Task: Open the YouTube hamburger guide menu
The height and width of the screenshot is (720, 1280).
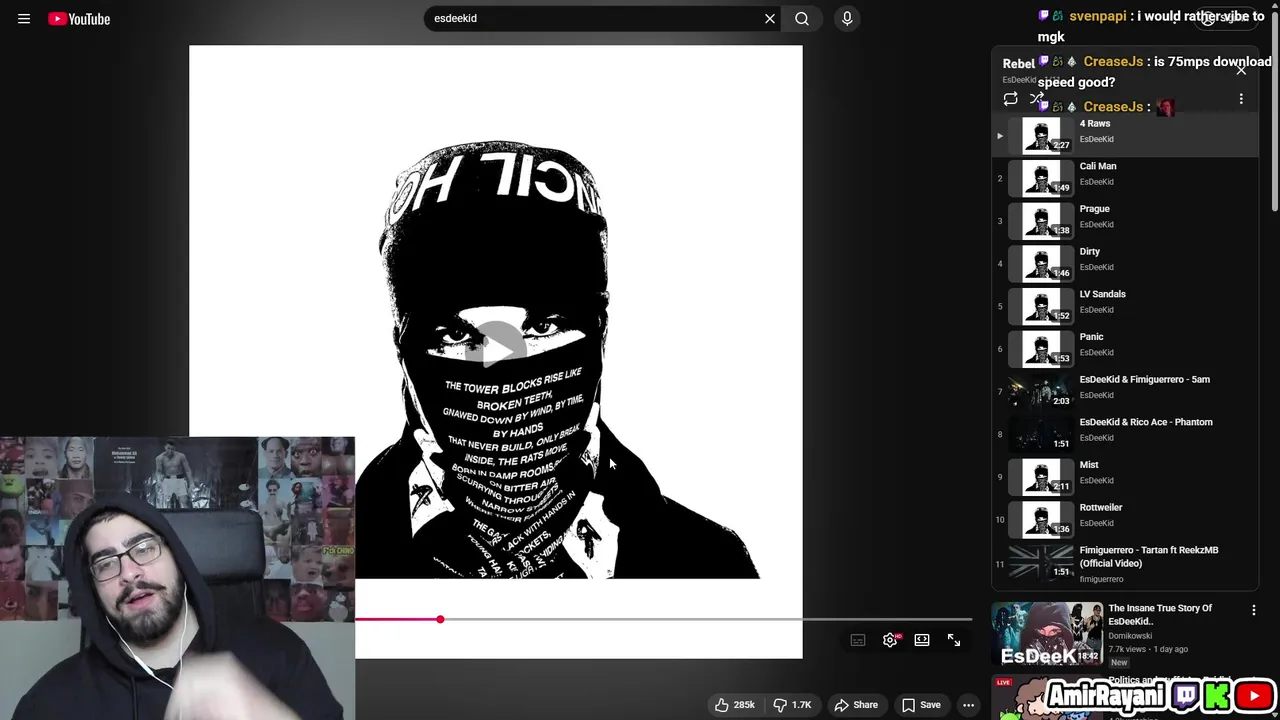Action: coord(24,18)
